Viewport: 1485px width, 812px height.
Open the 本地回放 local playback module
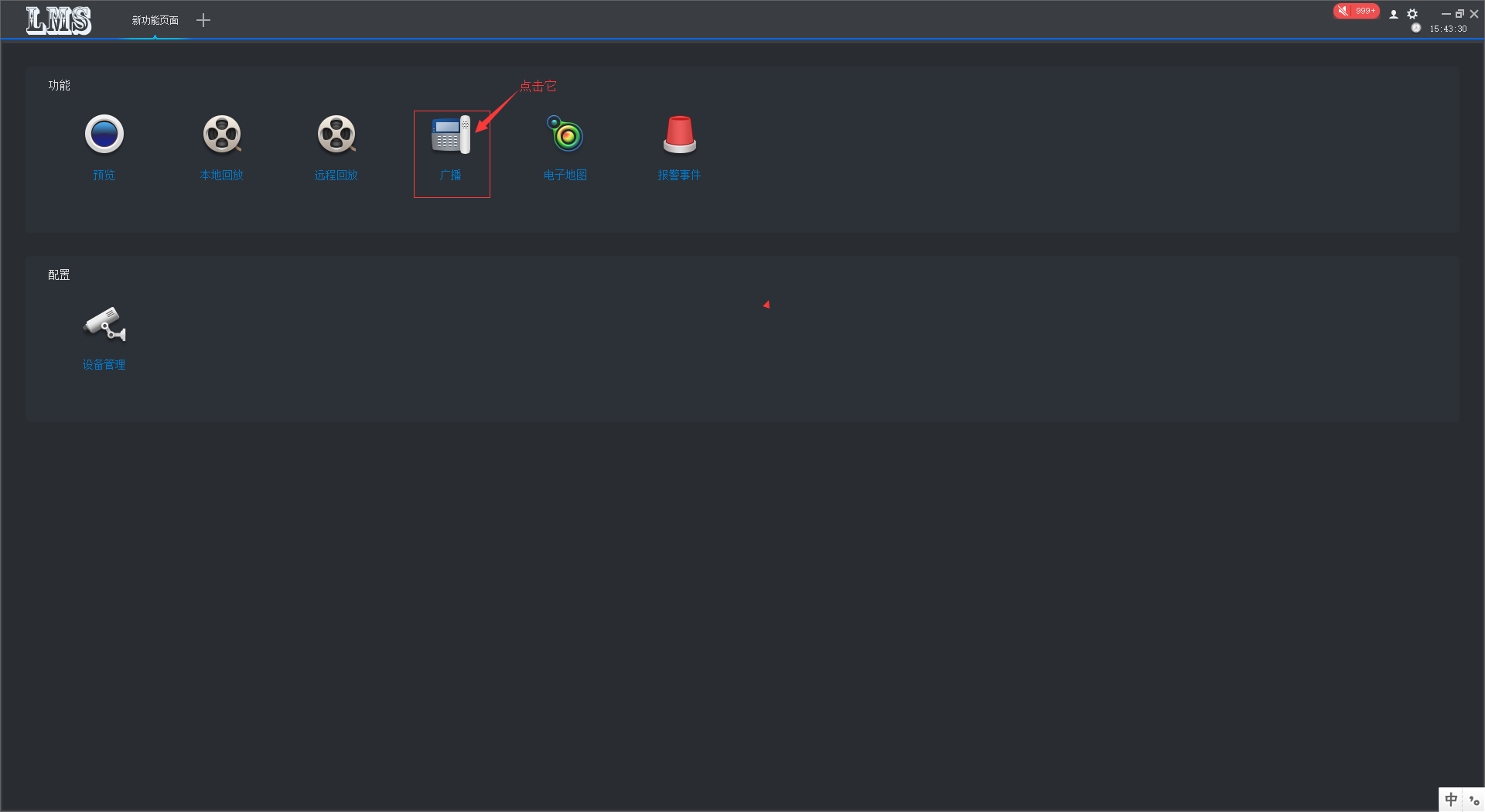tap(222, 135)
